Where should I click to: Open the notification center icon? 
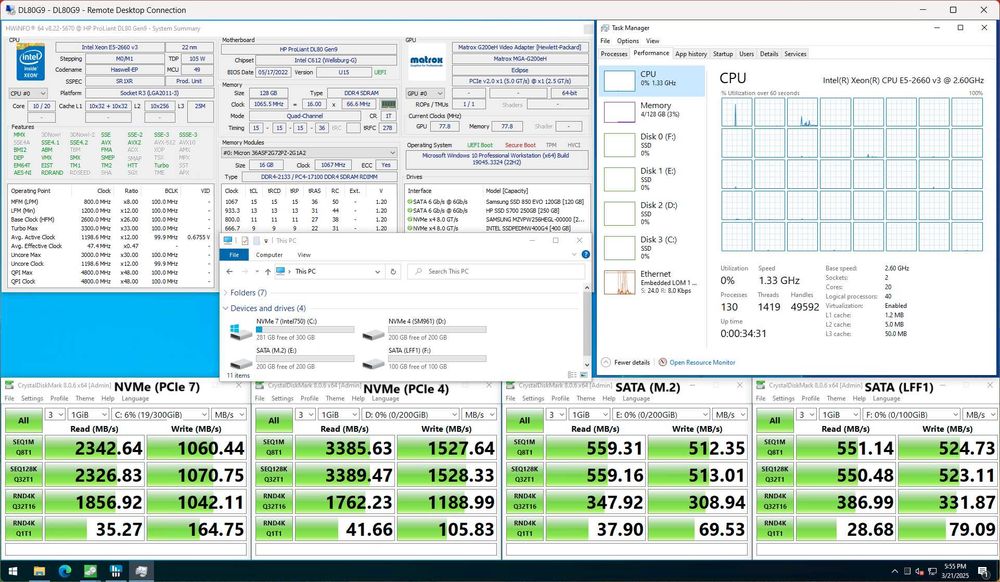985,571
